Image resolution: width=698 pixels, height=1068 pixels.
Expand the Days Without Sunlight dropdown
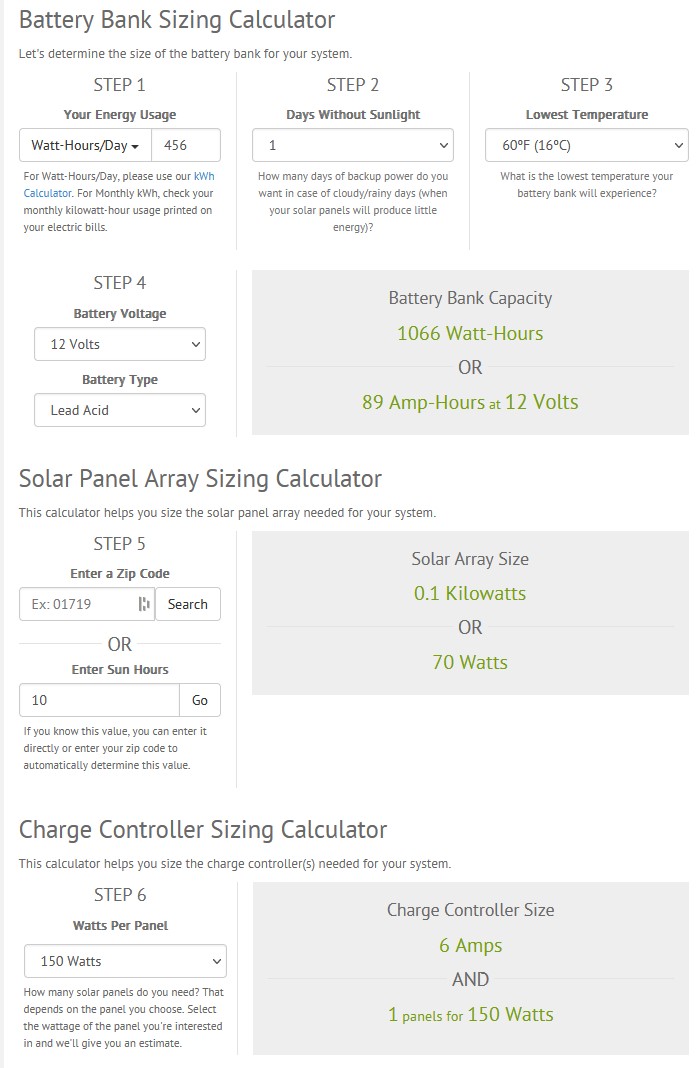(x=352, y=145)
